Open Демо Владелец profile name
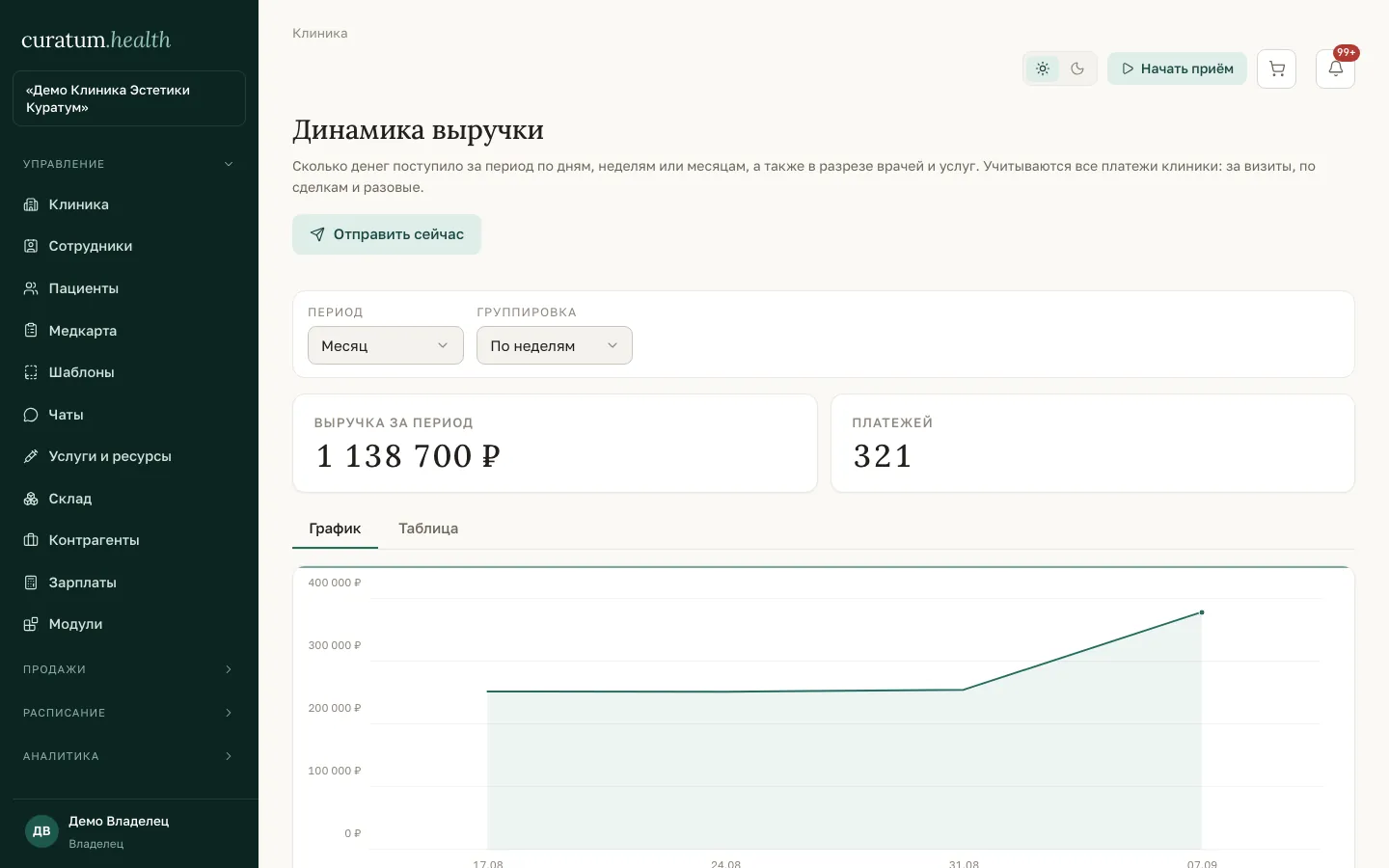This screenshot has width=1389, height=868. (119, 821)
